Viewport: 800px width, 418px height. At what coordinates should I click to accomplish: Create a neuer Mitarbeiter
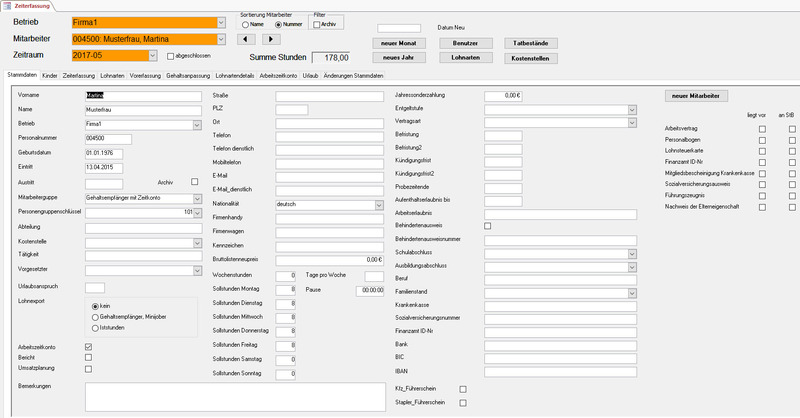pyautogui.click(x=696, y=95)
